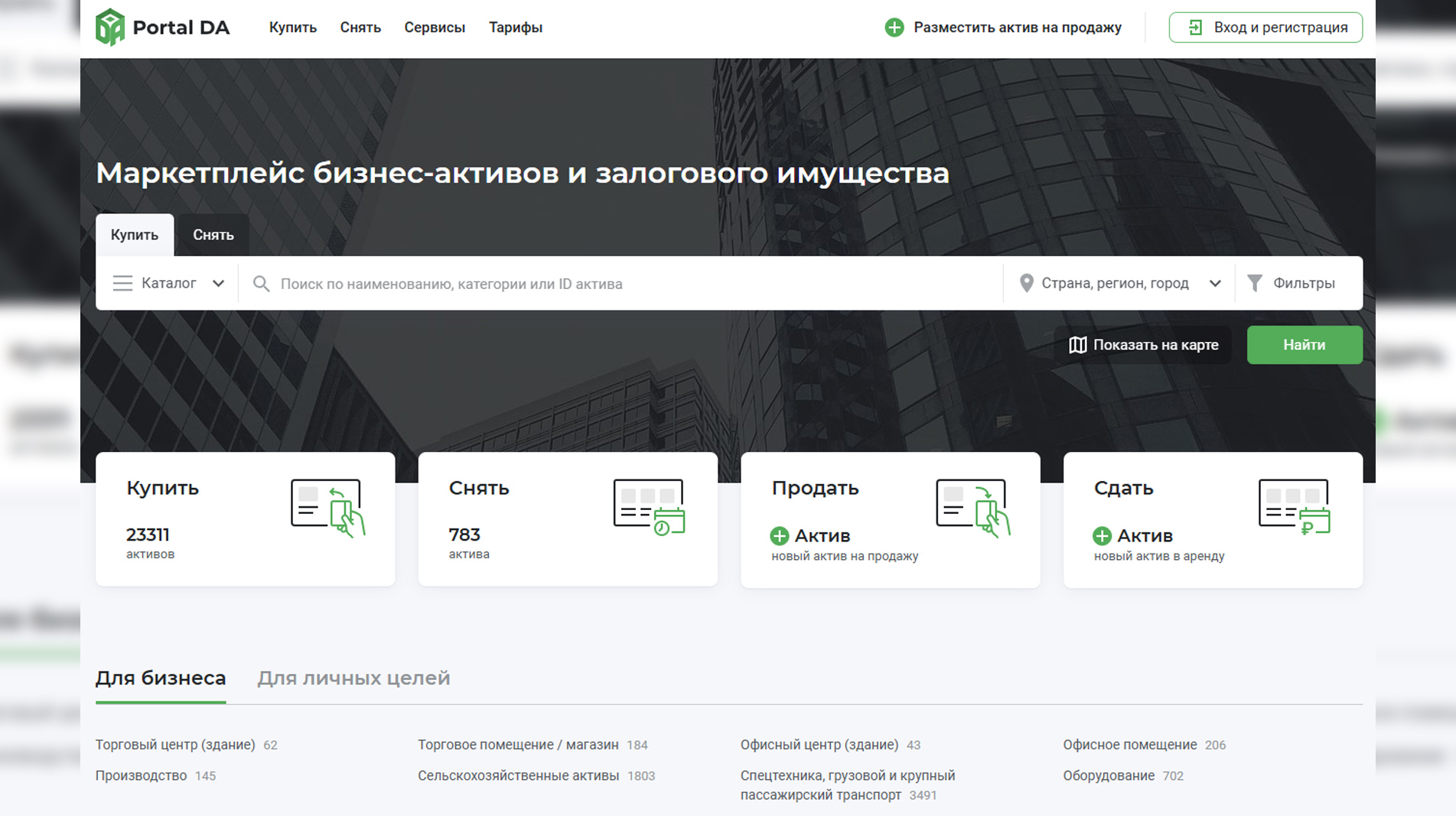Click the chevron arrow next to Каталог
Image resolution: width=1456 pixels, height=816 pixels.
pos(218,284)
